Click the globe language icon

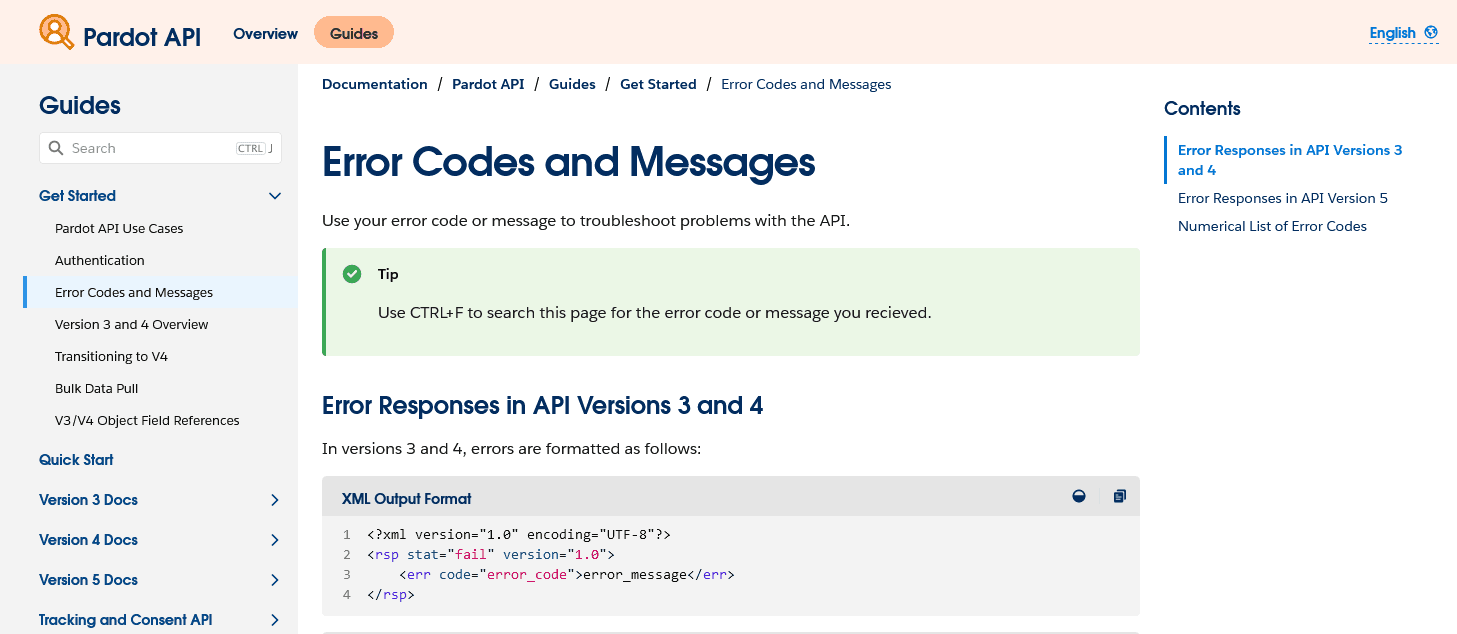click(1431, 33)
